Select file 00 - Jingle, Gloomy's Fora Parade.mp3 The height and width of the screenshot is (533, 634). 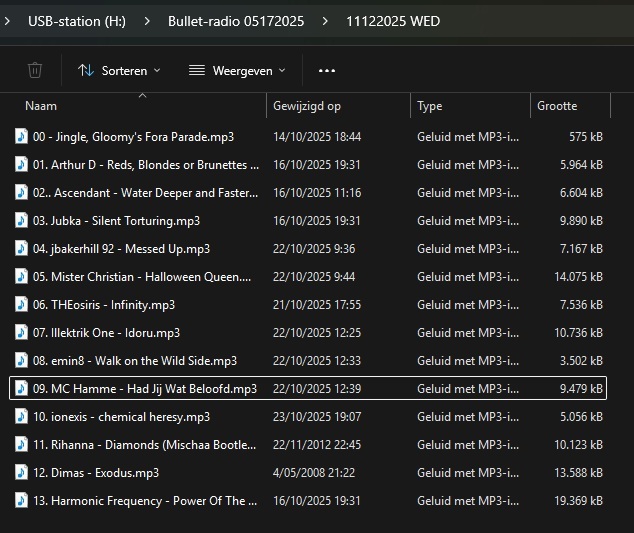coord(133,137)
